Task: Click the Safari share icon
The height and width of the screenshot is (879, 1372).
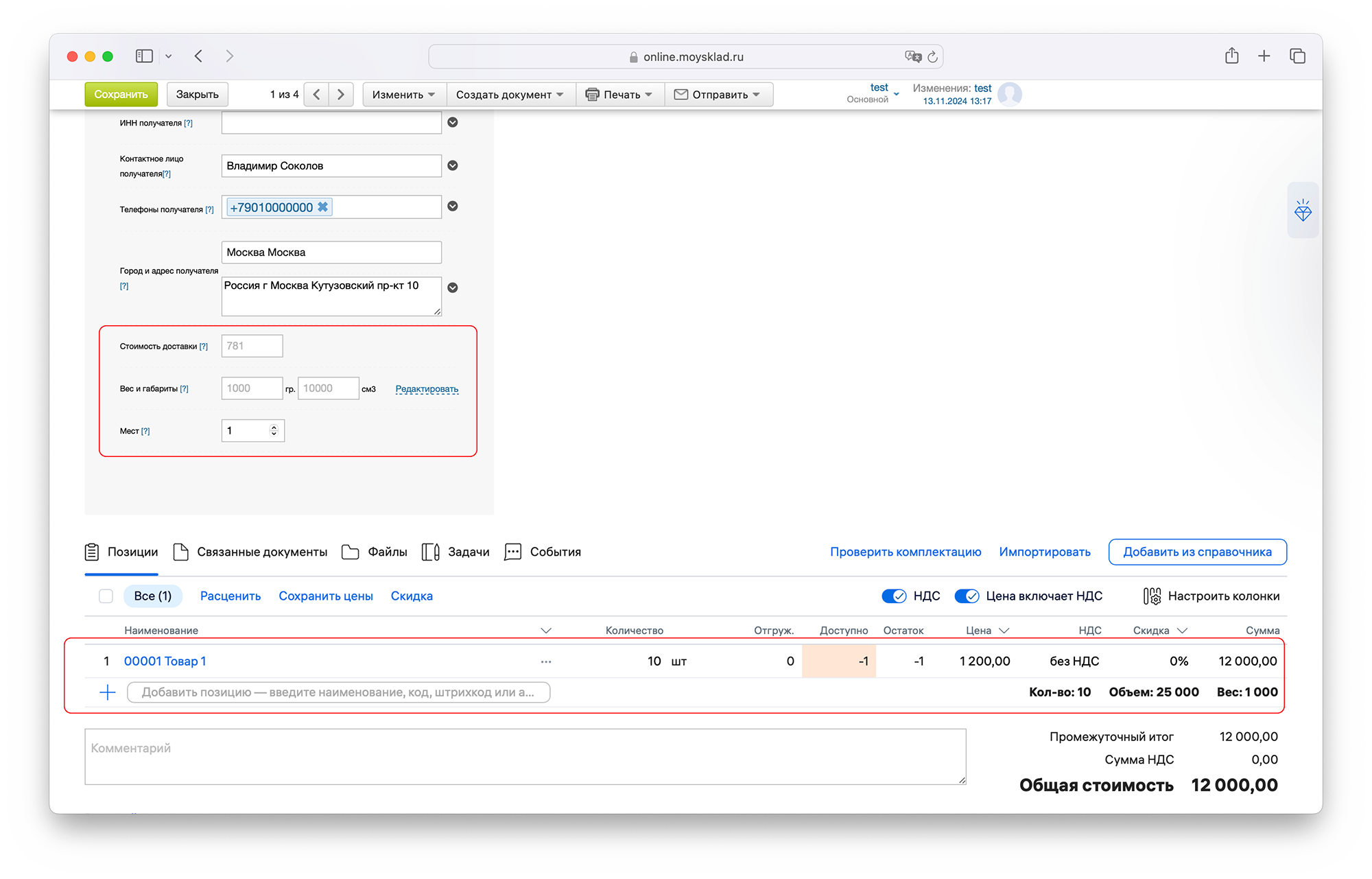Action: tap(1231, 56)
